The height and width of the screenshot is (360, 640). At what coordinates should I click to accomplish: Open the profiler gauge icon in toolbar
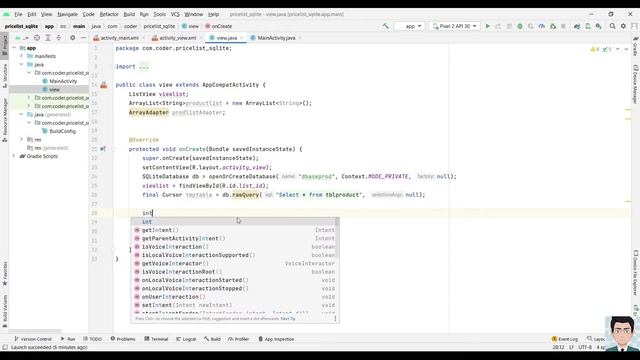click(542, 26)
